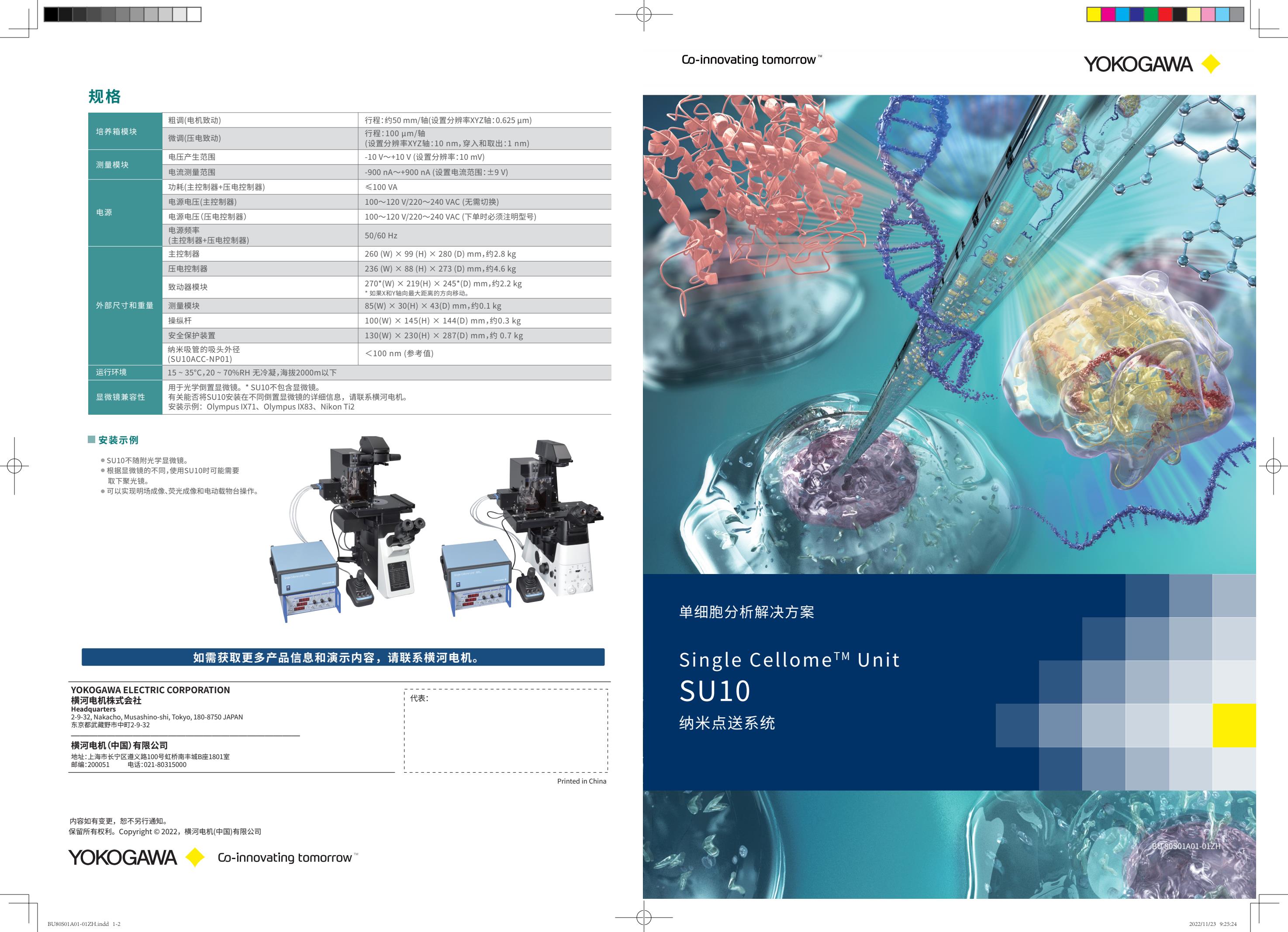Click the 安全保护装置 cell
The width and height of the screenshot is (1288, 932).
260,335
